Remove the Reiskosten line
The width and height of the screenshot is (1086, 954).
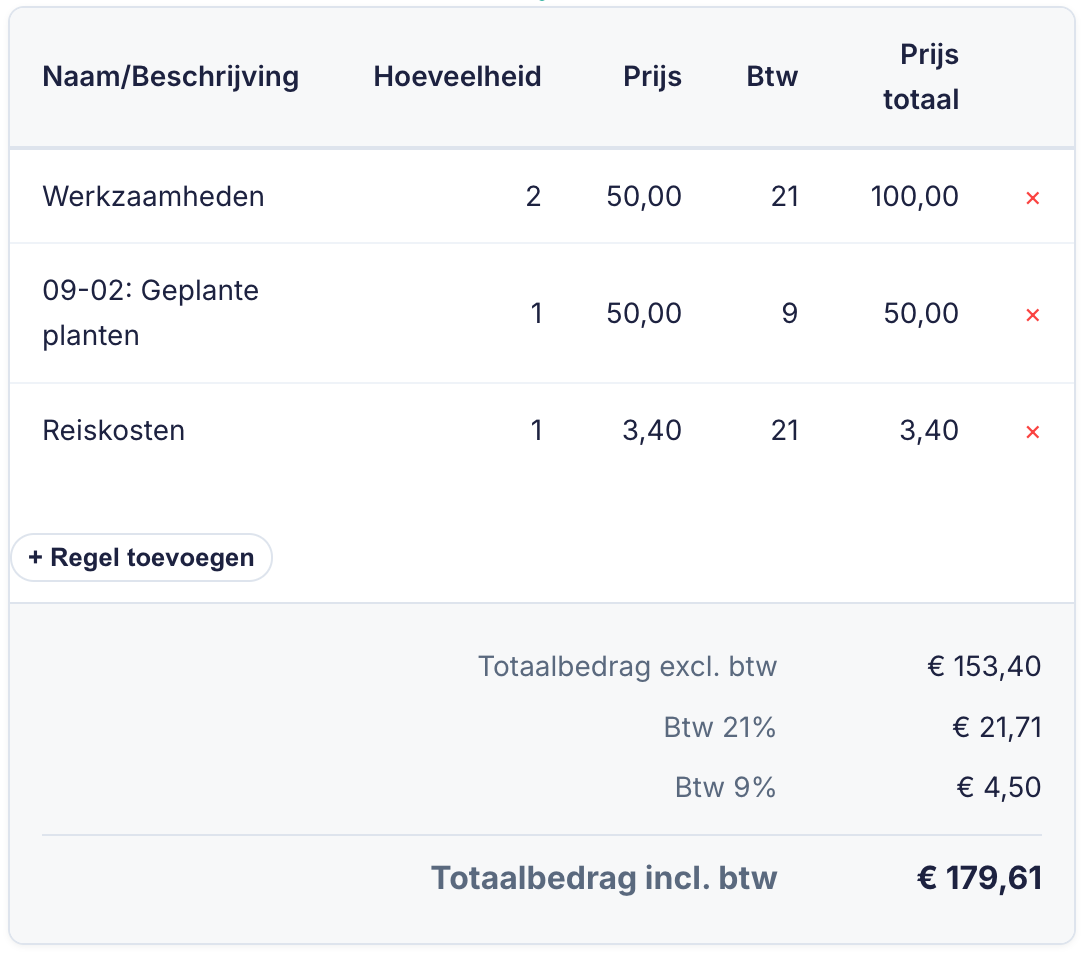point(1031,431)
